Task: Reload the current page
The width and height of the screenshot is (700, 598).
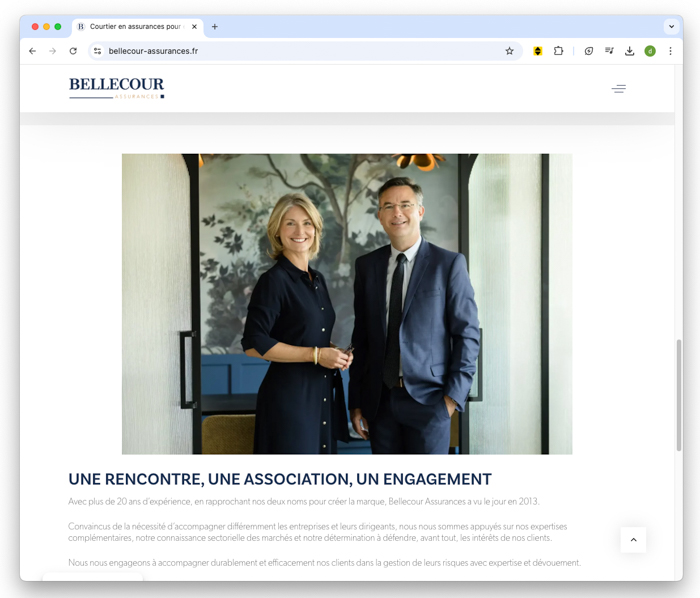Action: [x=73, y=51]
